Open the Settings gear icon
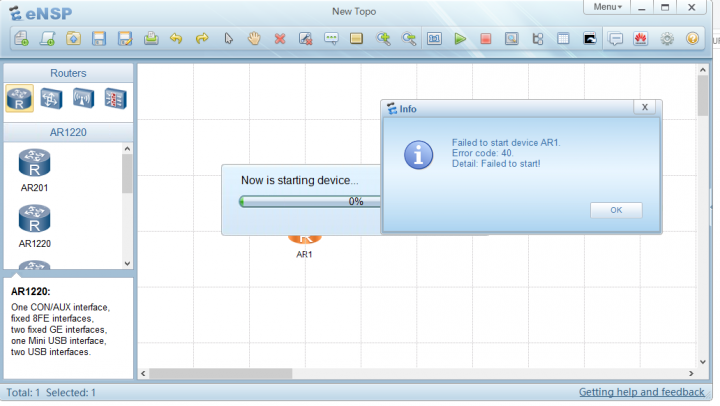 click(667, 39)
